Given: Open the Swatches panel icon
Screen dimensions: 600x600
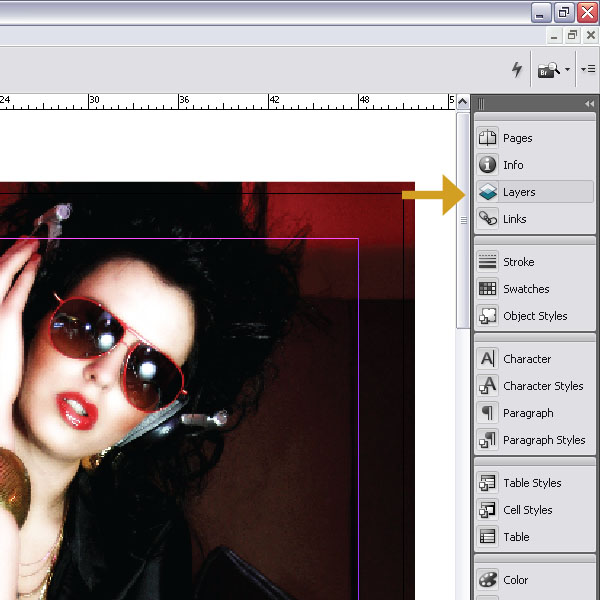Looking at the screenshot, I should tap(488, 289).
